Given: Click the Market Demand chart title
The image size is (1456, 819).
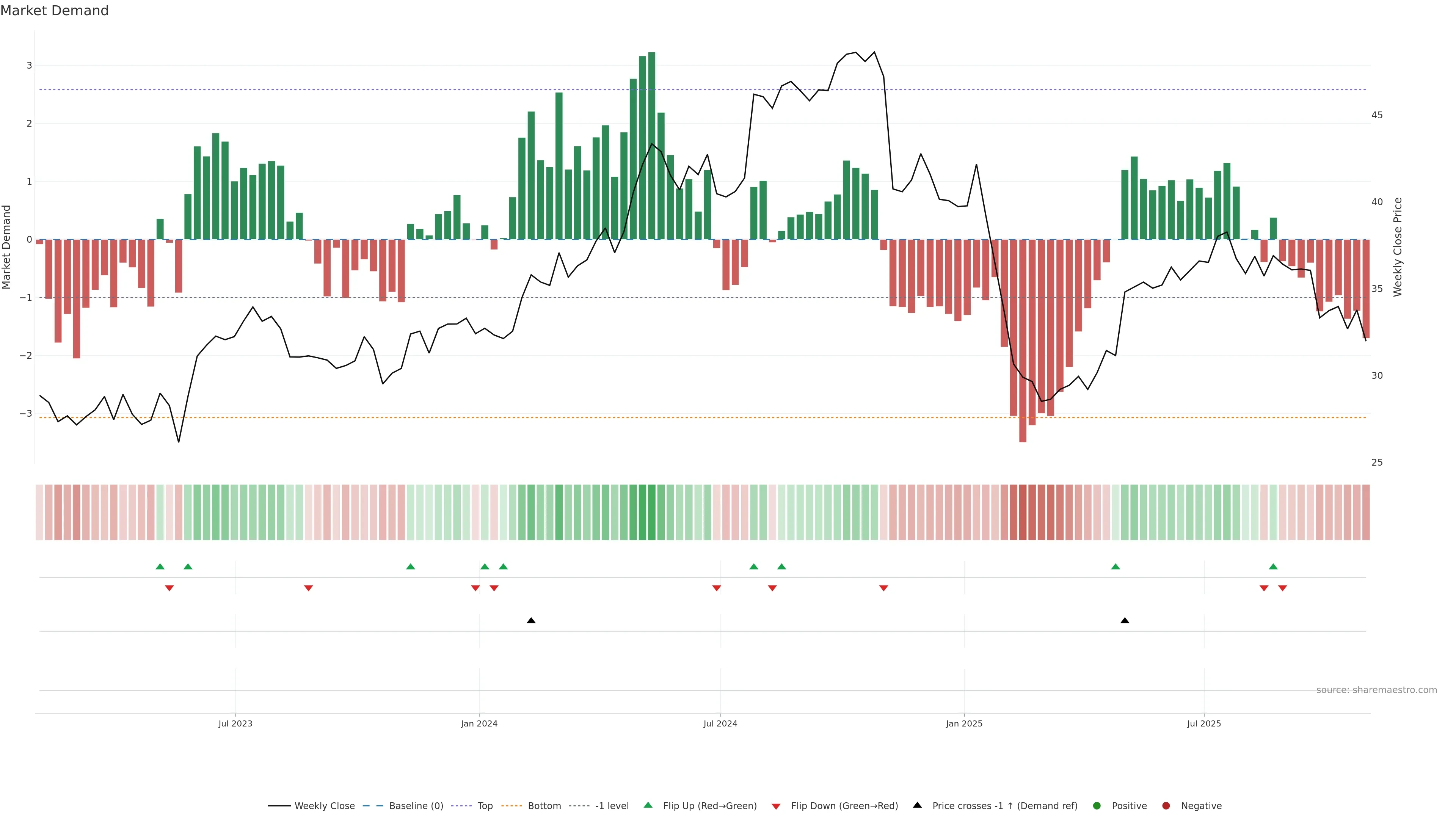Looking at the screenshot, I should (x=54, y=11).
